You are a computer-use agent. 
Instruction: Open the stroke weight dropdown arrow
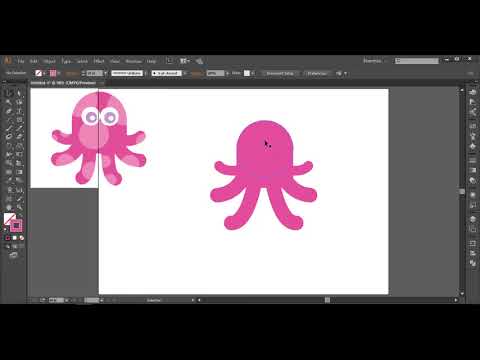point(105,73)
